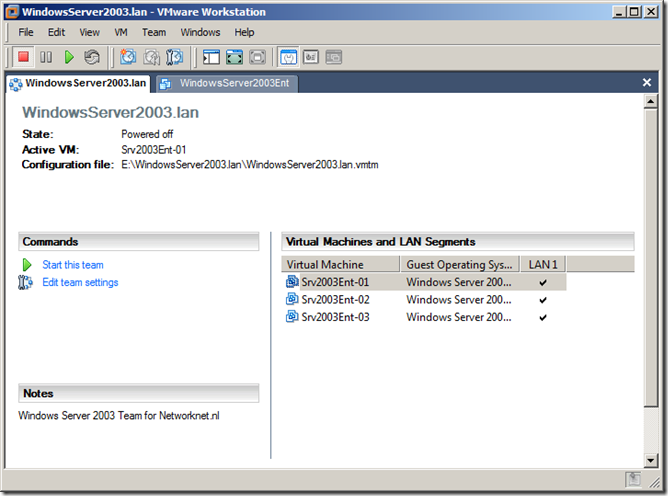This screenshot has width=668, height=496.
Task: Open the Team menu
Action: (154, 32)
